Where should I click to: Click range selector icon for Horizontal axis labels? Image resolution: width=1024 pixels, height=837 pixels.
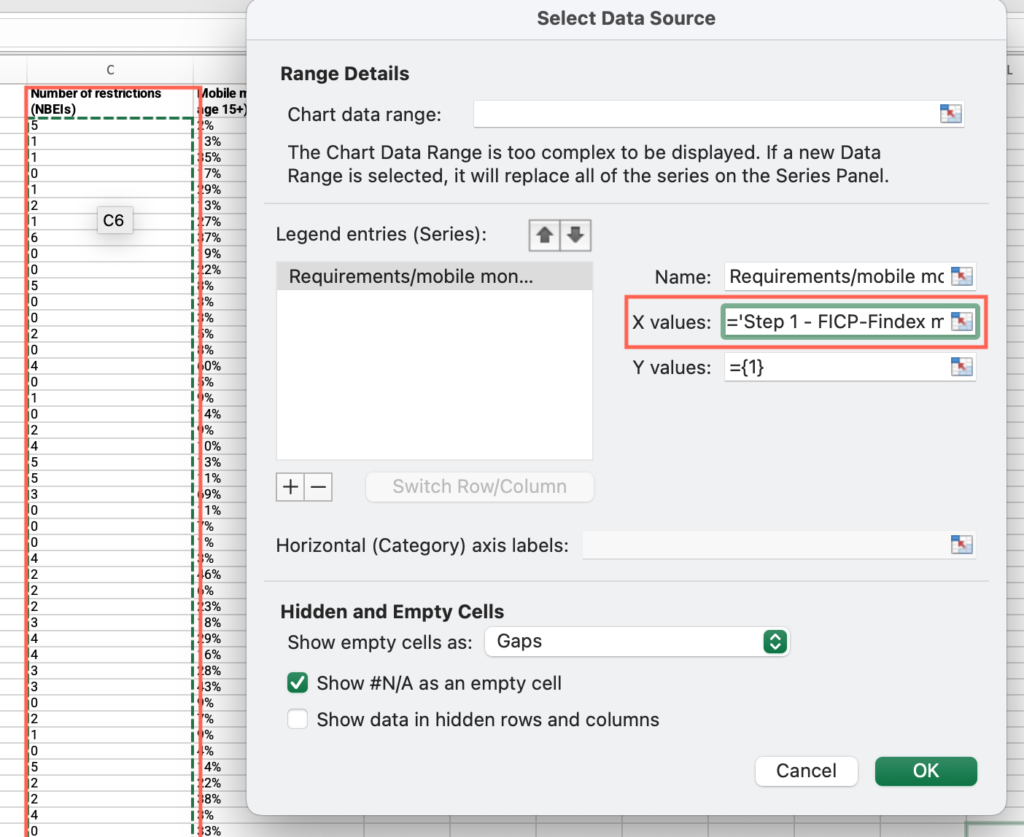click(961, 545)
